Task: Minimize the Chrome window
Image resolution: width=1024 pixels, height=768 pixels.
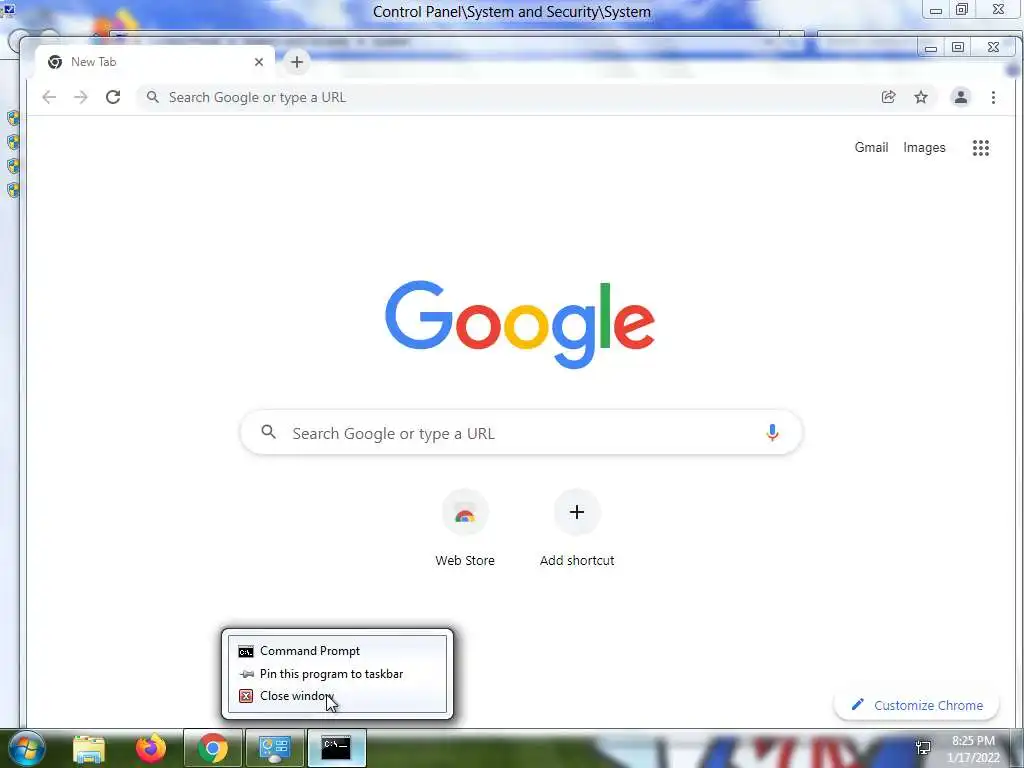Action: pos(931,48)
